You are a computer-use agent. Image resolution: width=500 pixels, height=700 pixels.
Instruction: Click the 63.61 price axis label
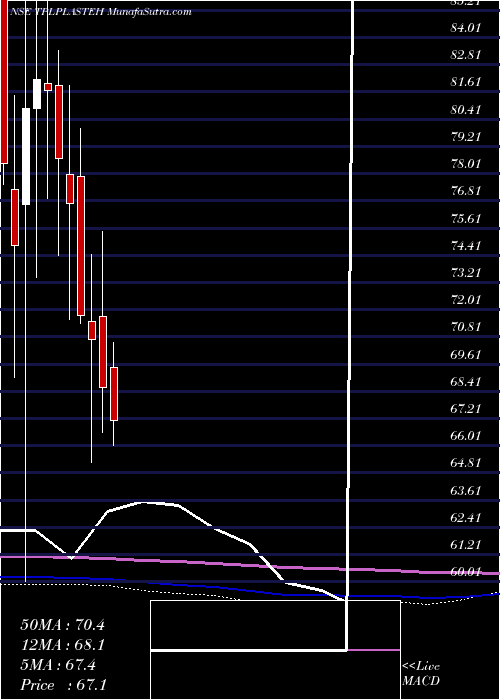tap(466, 490)
